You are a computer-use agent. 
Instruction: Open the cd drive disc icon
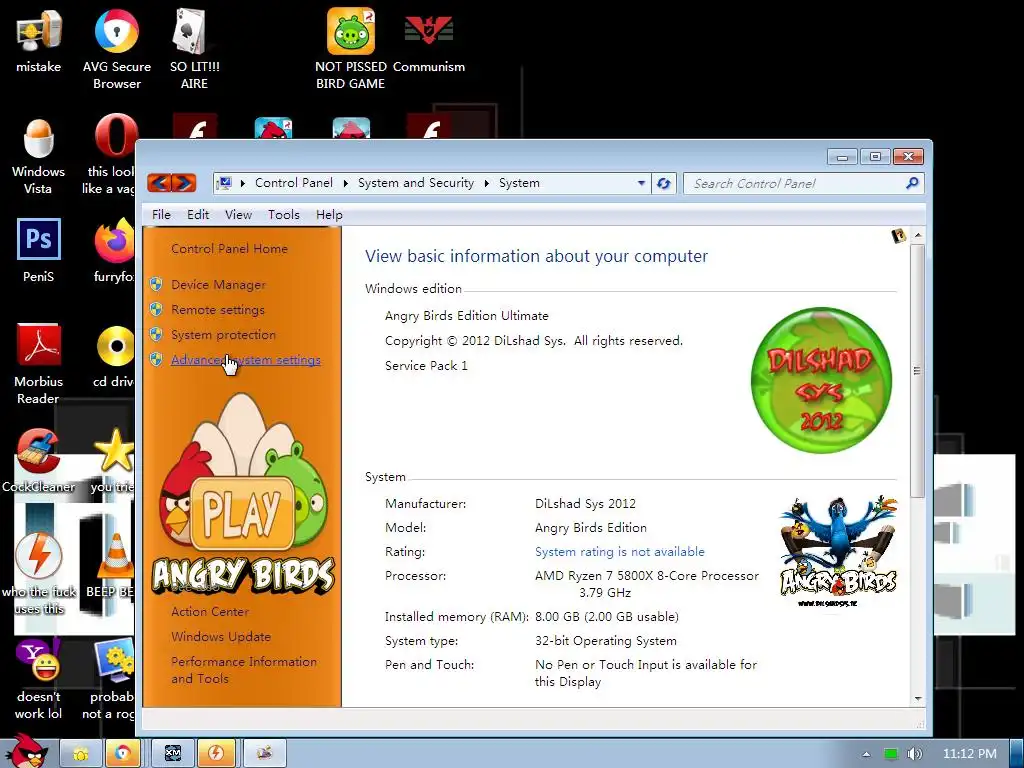click(115, 356)
